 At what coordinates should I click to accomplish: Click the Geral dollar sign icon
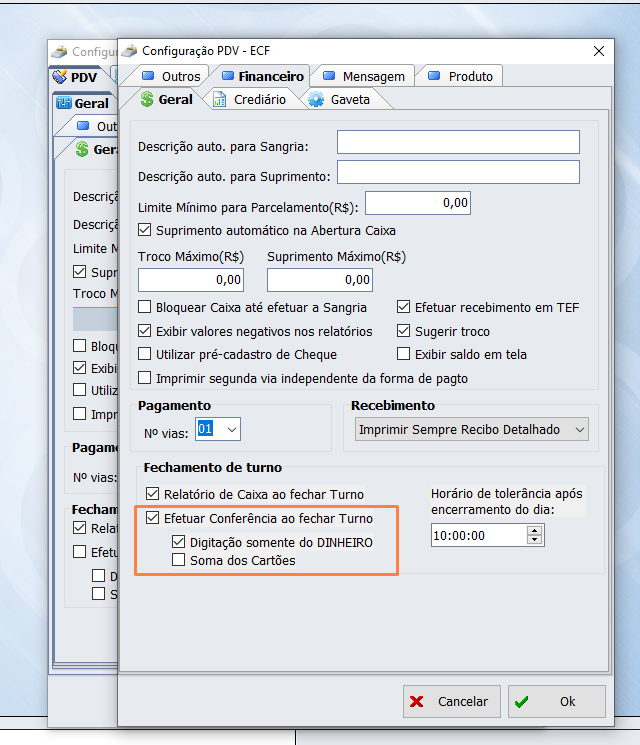click(146, 100)
